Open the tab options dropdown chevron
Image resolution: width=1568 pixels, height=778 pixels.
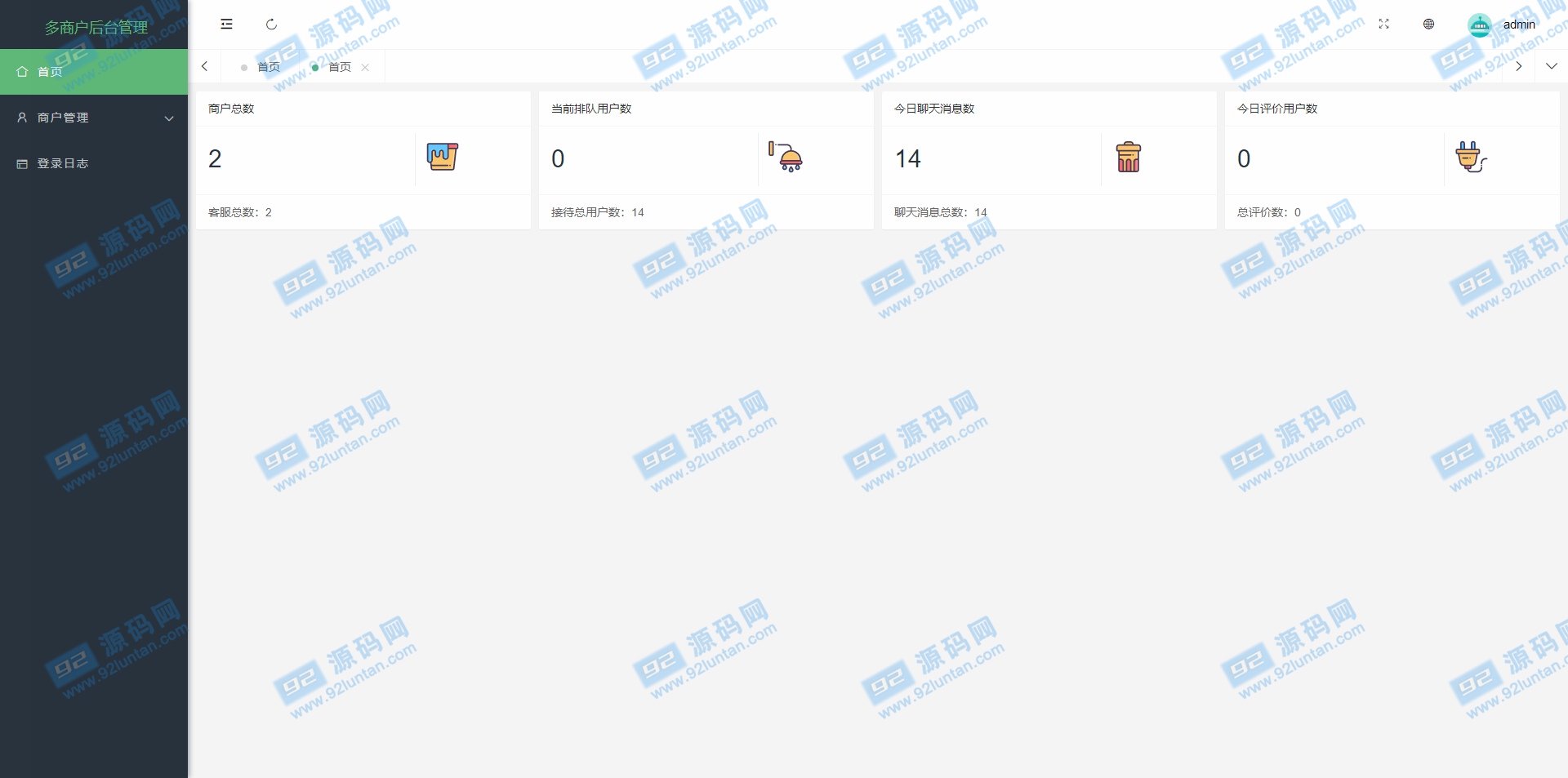[x=1552, y=66]
